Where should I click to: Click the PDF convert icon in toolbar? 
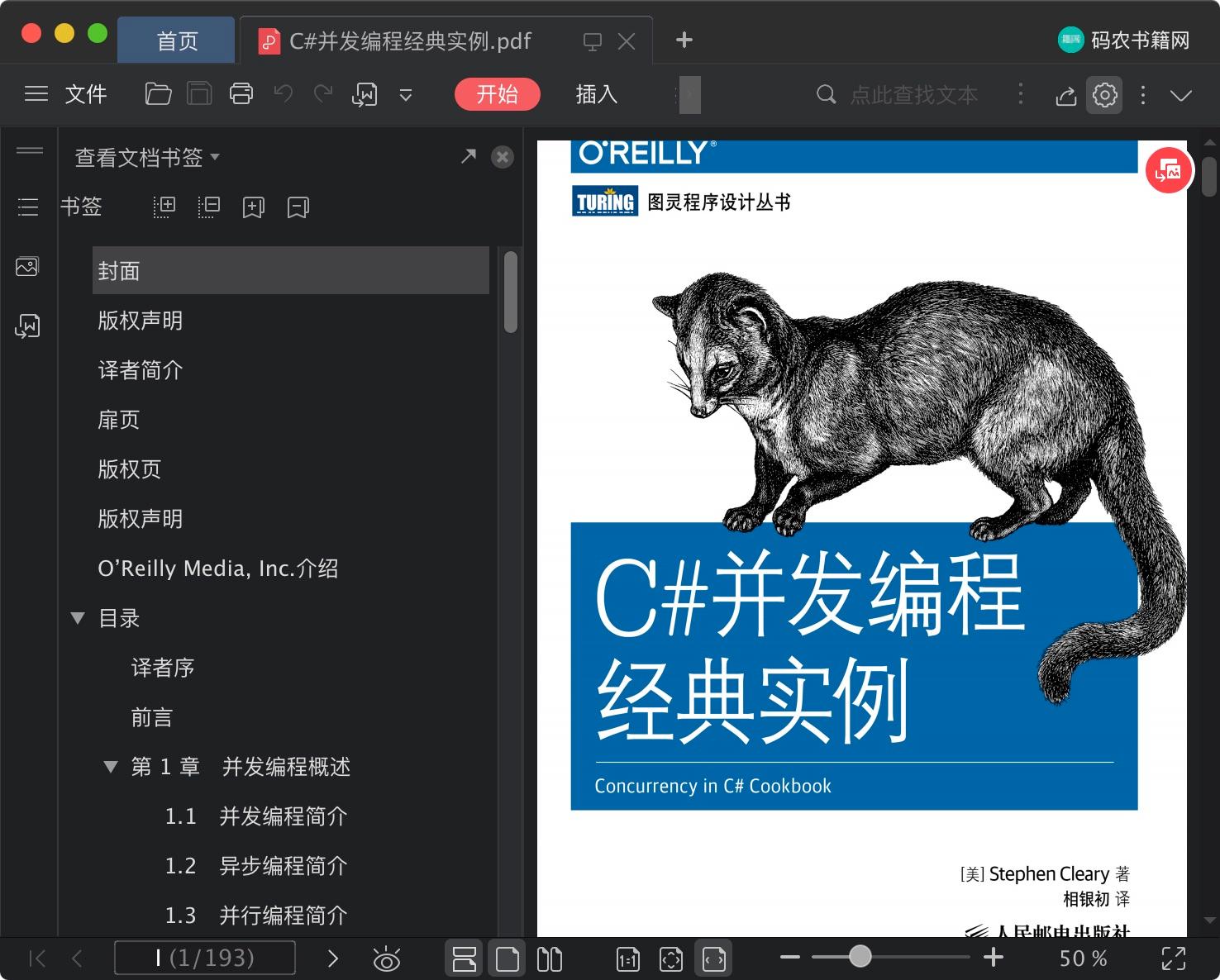(365, 95)
